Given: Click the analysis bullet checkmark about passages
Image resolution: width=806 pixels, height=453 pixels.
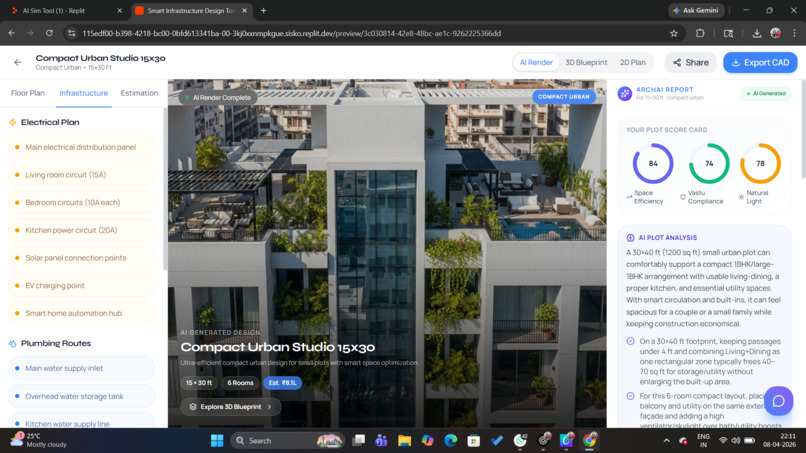Looking at the screenshot, I should click(x=630, y=341).
